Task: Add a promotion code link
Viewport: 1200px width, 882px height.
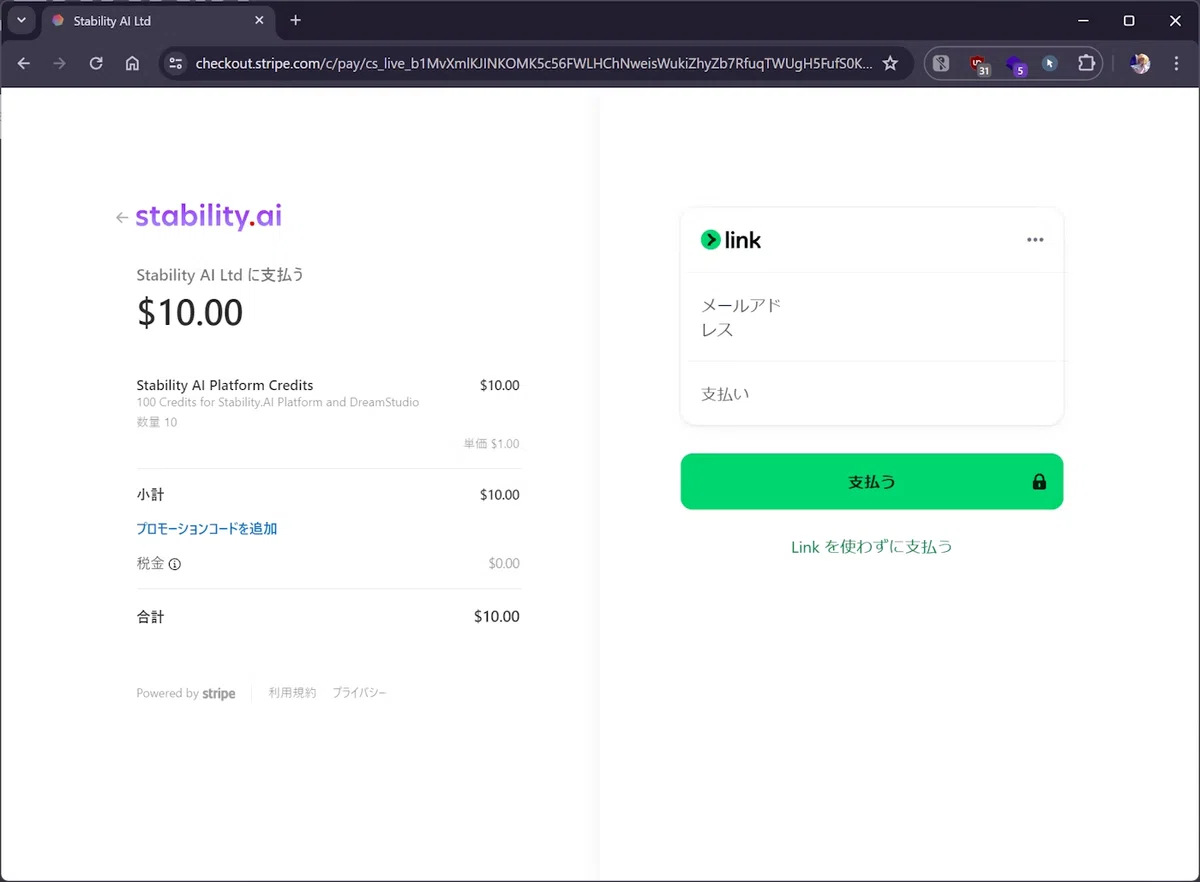Action: coord(207,528)
